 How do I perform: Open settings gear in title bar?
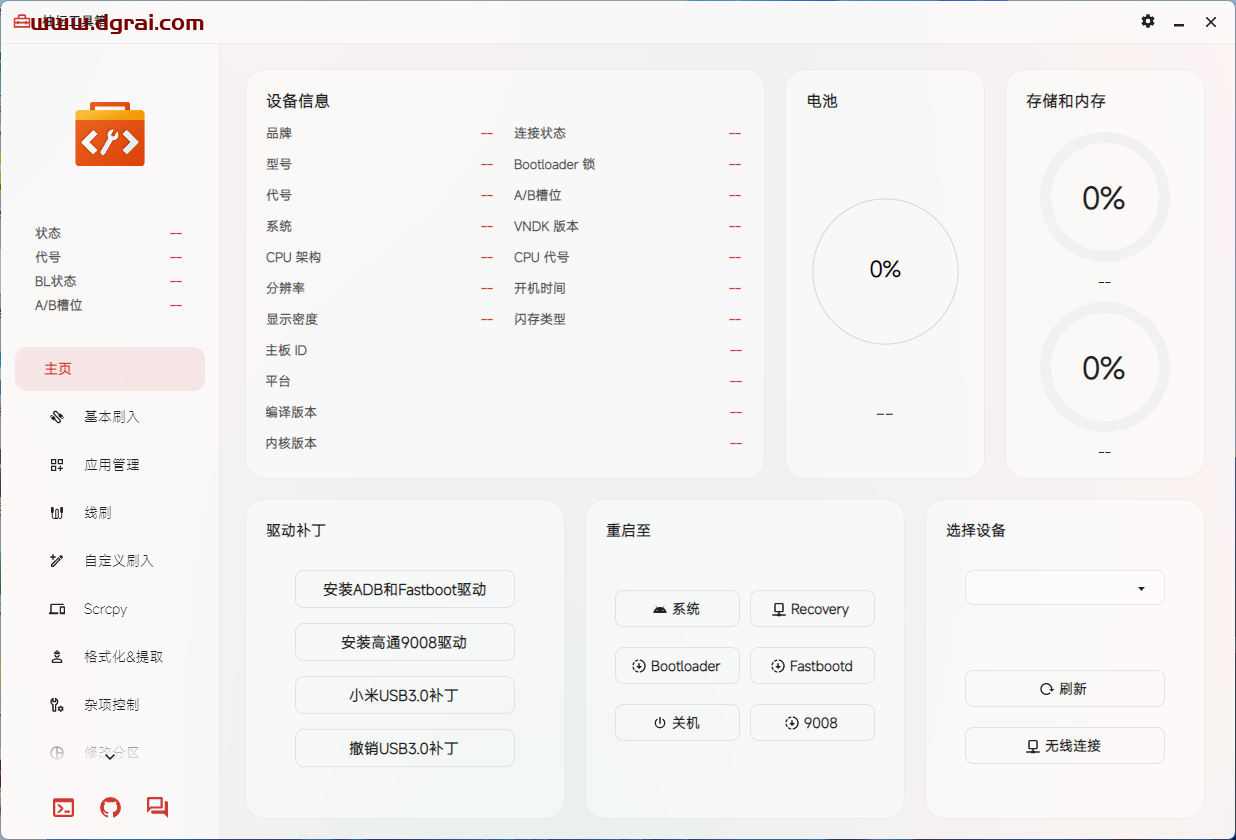pyautogui.click(x=1148, y=21)
